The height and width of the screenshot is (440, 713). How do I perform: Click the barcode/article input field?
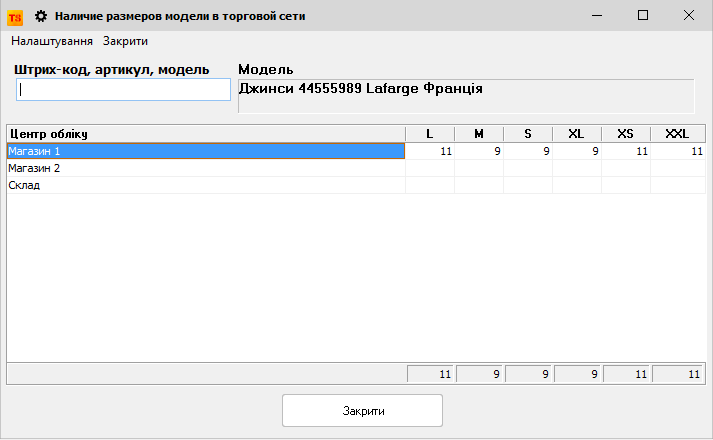tap(123, 90)
